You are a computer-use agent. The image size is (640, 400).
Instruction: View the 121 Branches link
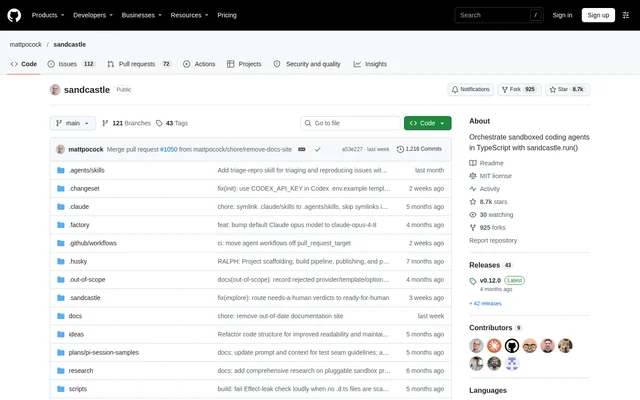pos(126,123)
